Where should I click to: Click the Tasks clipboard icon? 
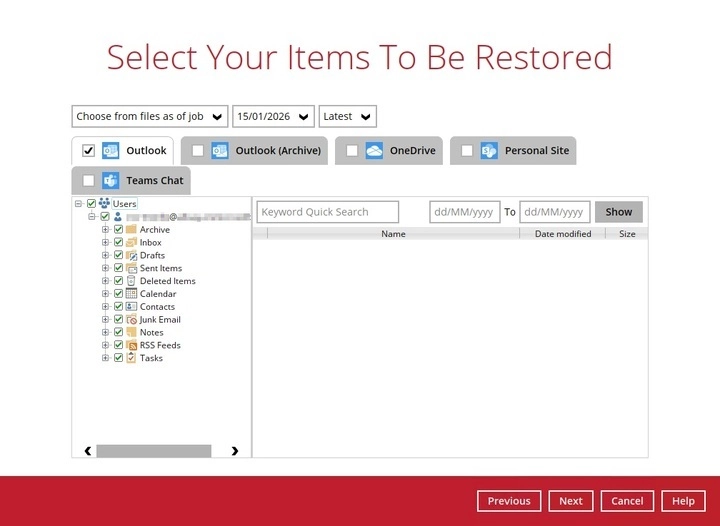pyautogui.click(x=131, y=358)
